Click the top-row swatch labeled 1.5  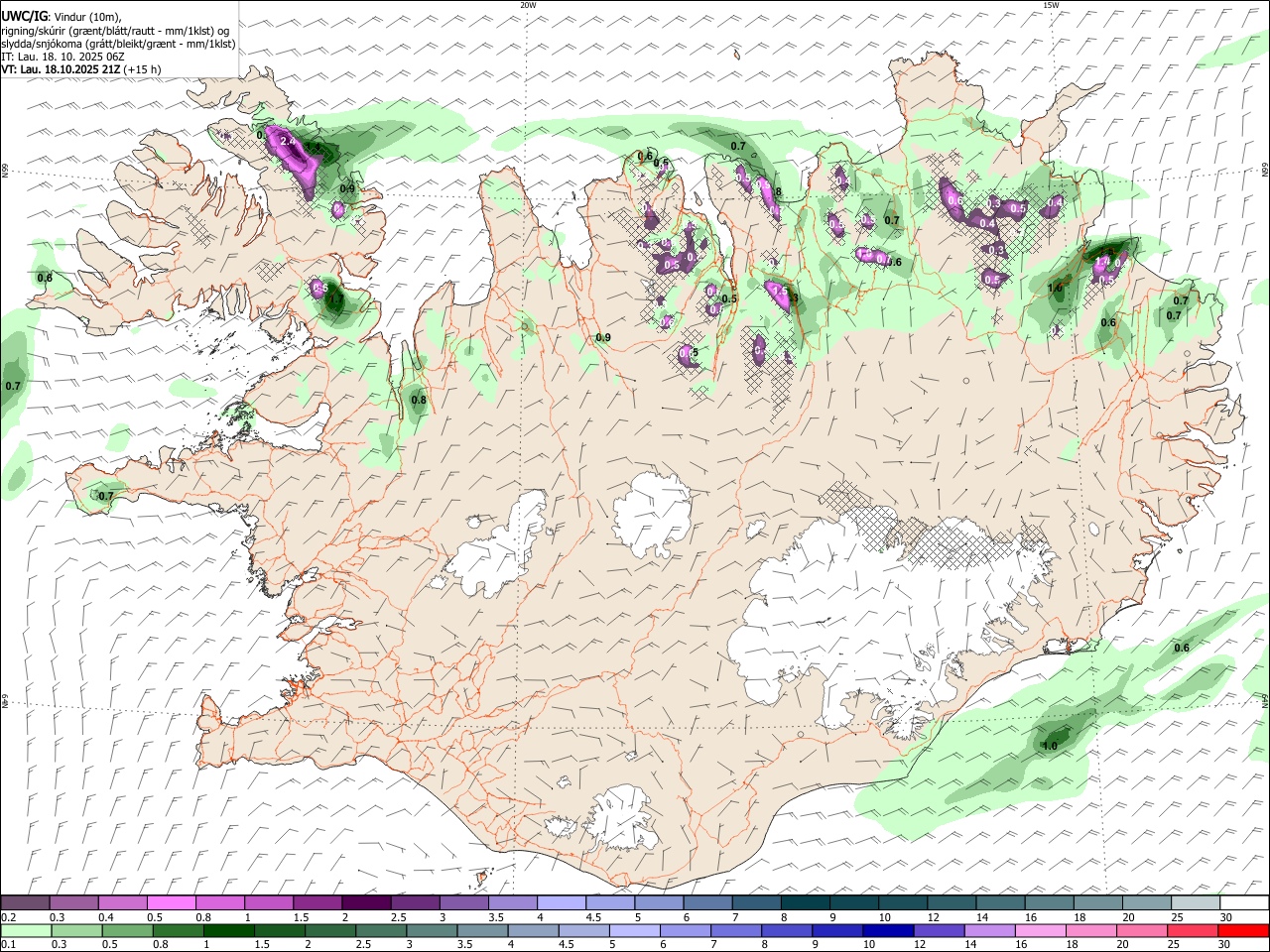click(317, 902)
